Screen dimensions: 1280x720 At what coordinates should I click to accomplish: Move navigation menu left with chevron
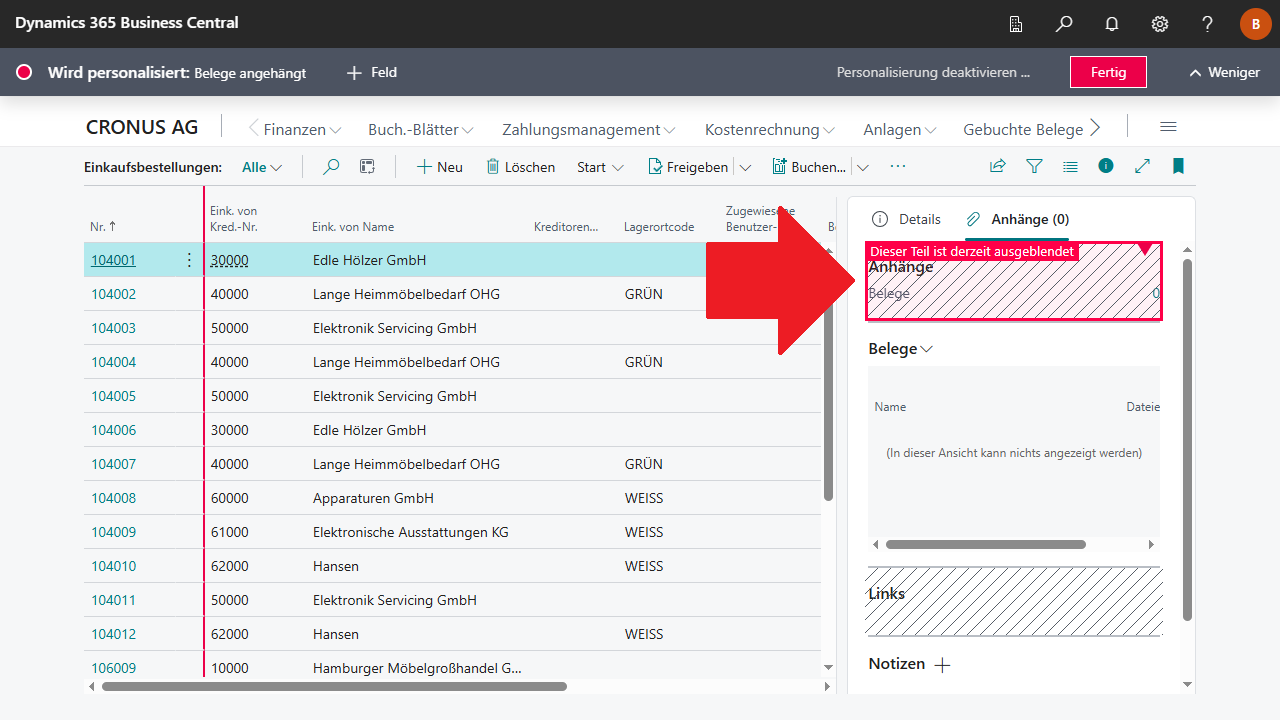[254, 128]
